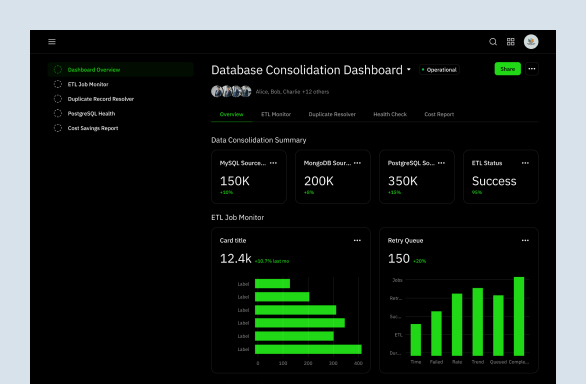Open ETL Status card options menu

click(525, 163)
